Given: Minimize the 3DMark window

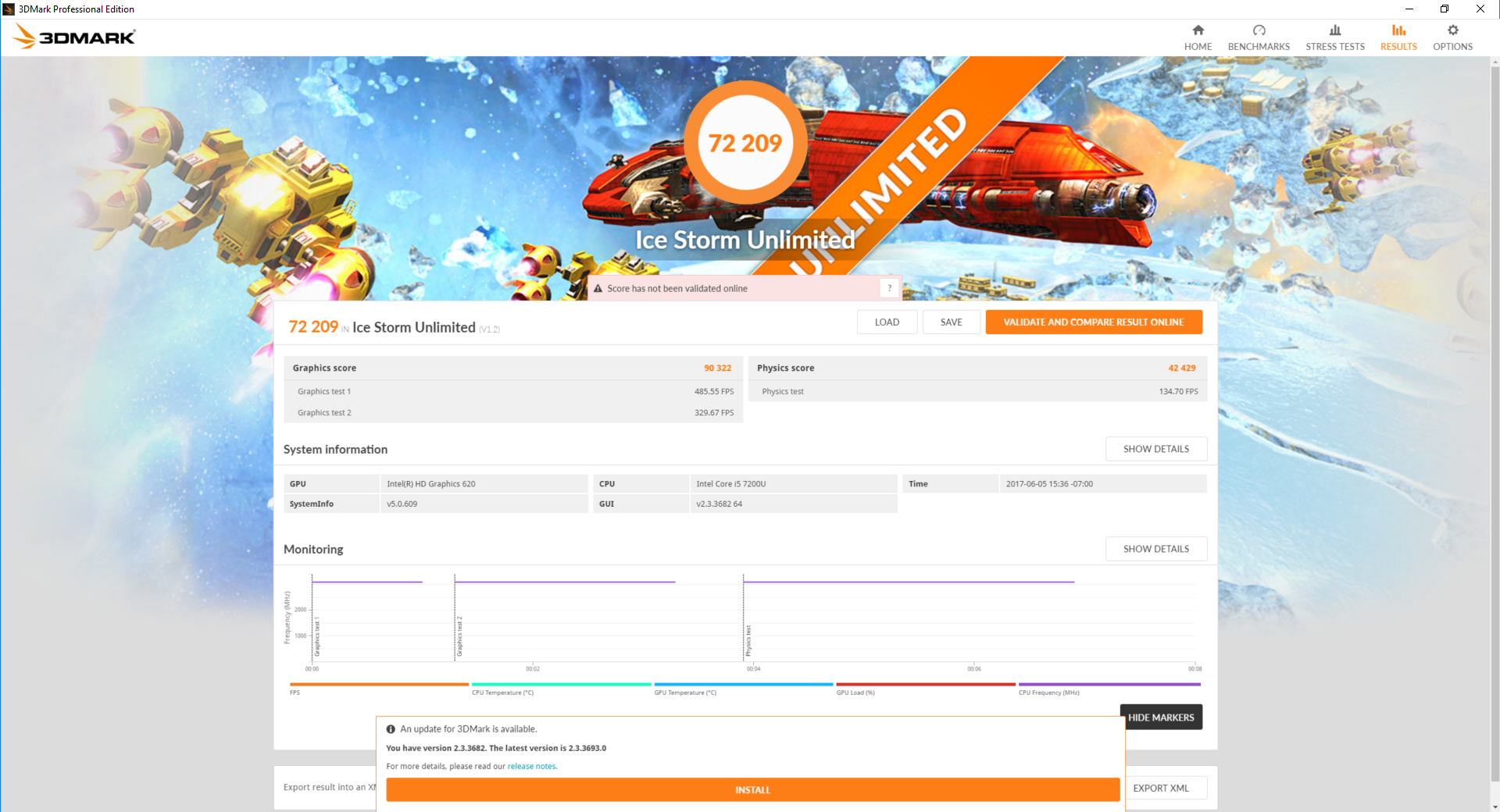Looking at the screenshot, I should point(1409,9).
